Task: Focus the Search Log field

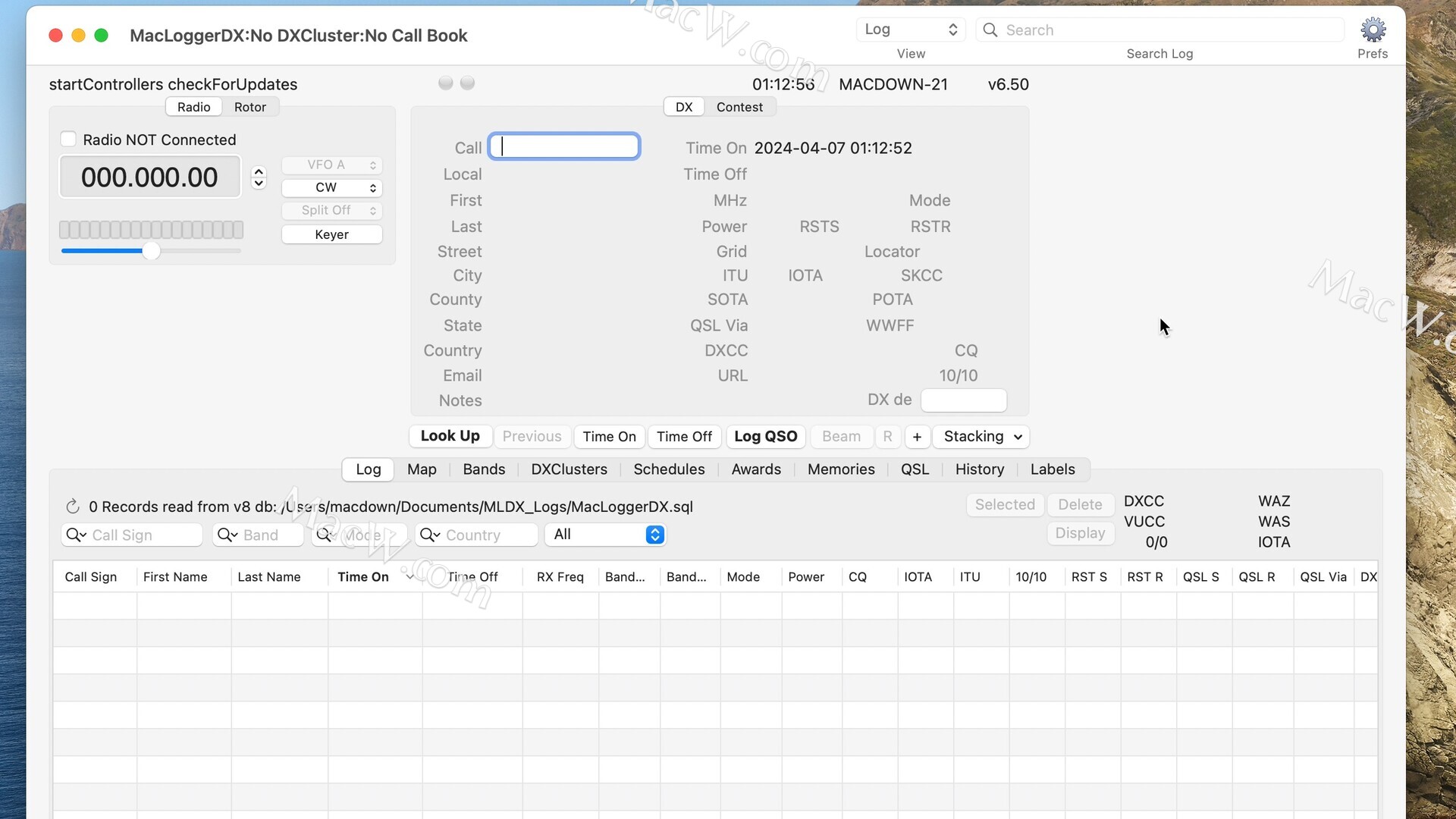Action: click(1160, 30)
